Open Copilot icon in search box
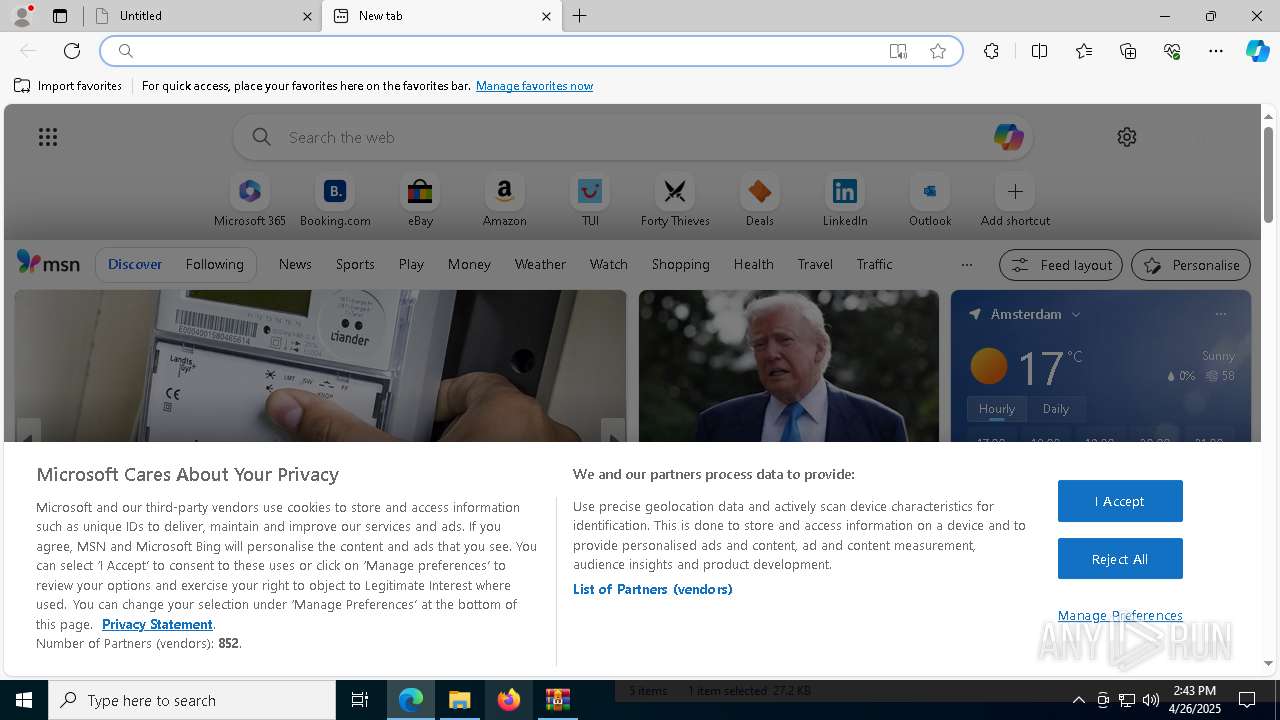The image size is (1280, 720). [1008, 137]
